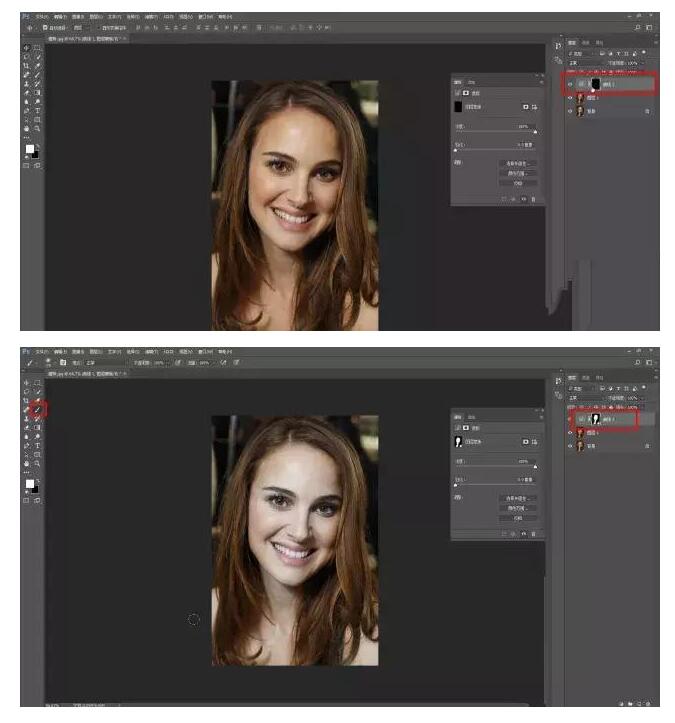675x723 pixels.
Task: Pick the Zoom tool in the lower screenshot
Action: coord(37,463)
